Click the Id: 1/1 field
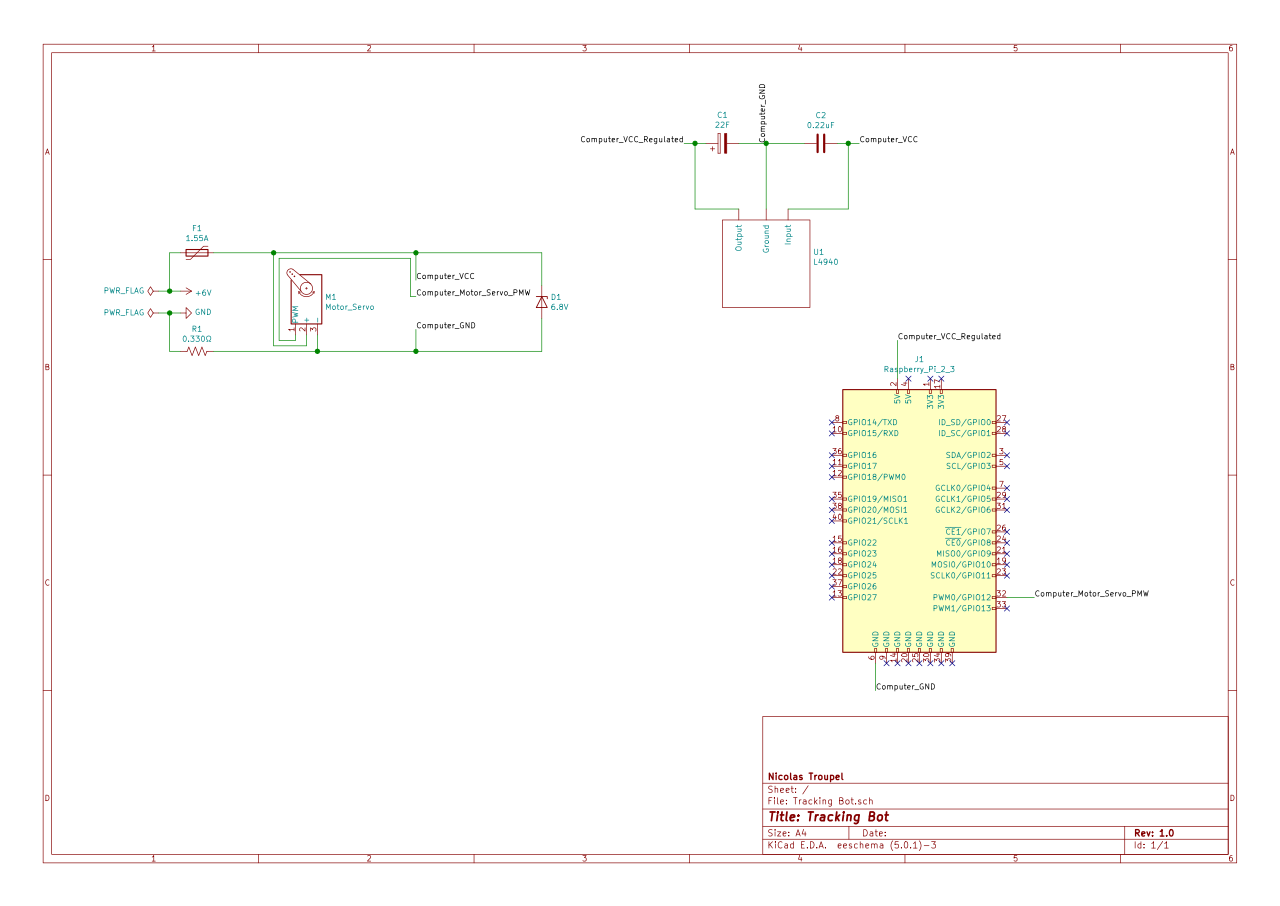Image resolution: width=1280 pixels, height=906 pixels. coord(1151,845)
